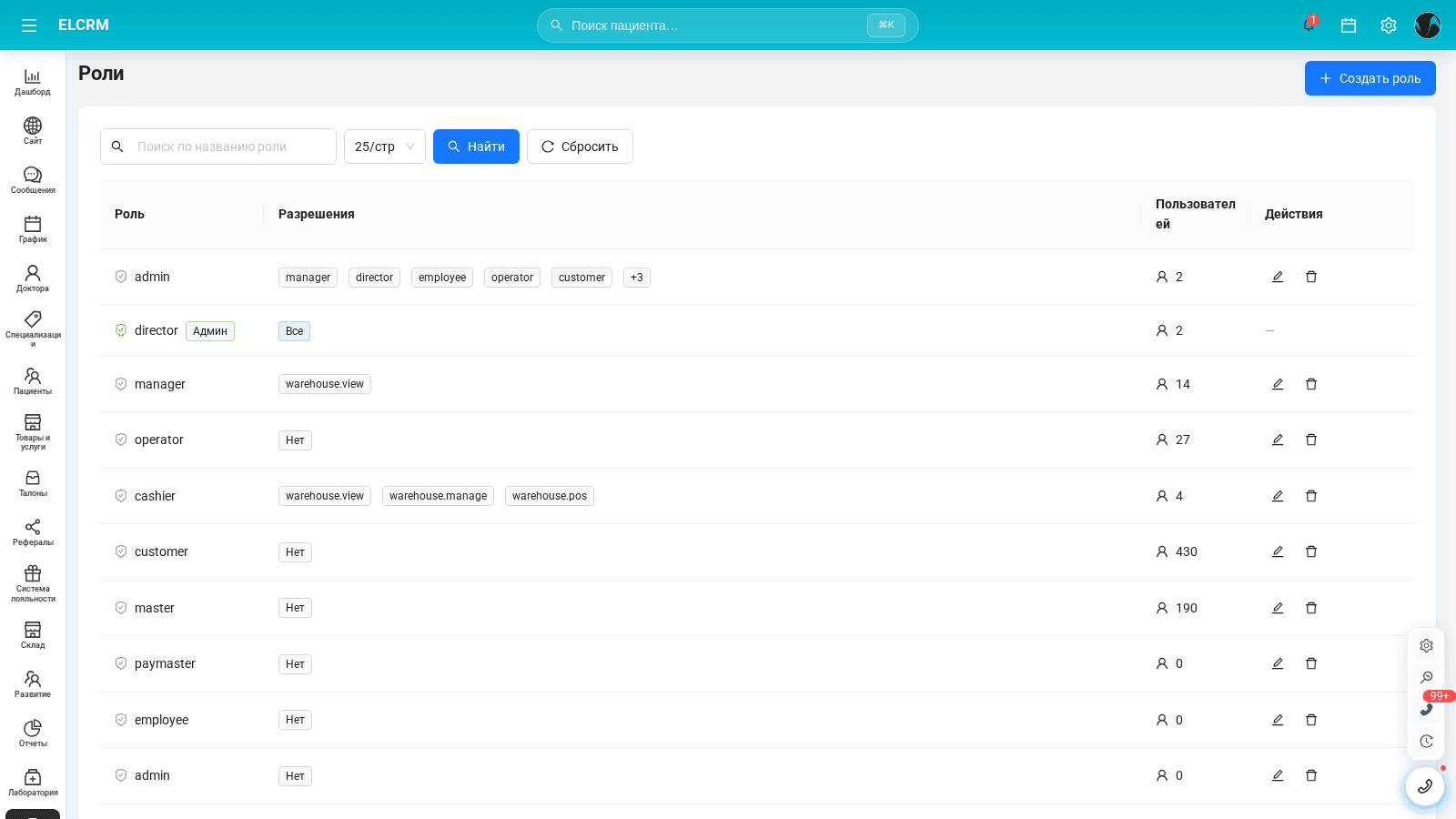This screenshot has width=1456, height=819.
Task: Click the Найти search button
Action: point(476,147)
